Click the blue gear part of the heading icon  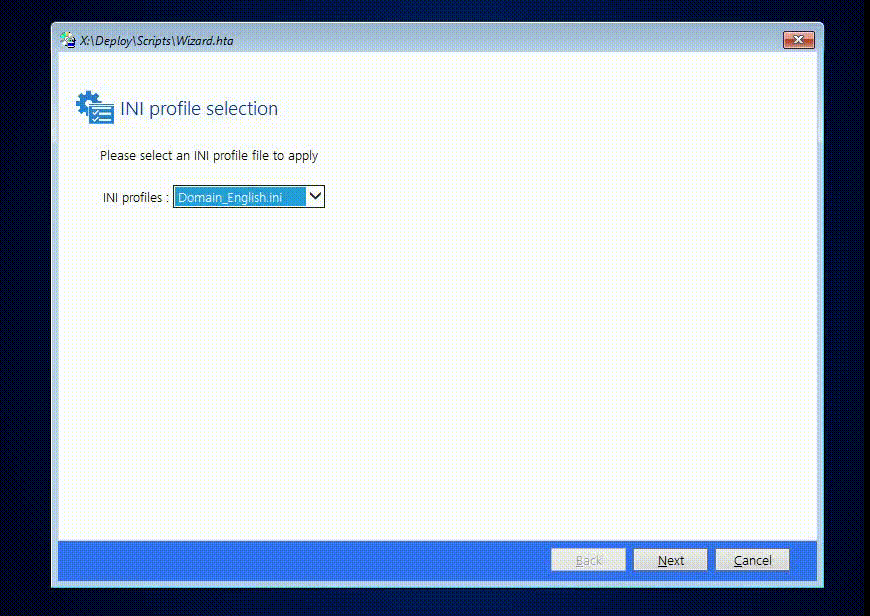tap(85, 100)
